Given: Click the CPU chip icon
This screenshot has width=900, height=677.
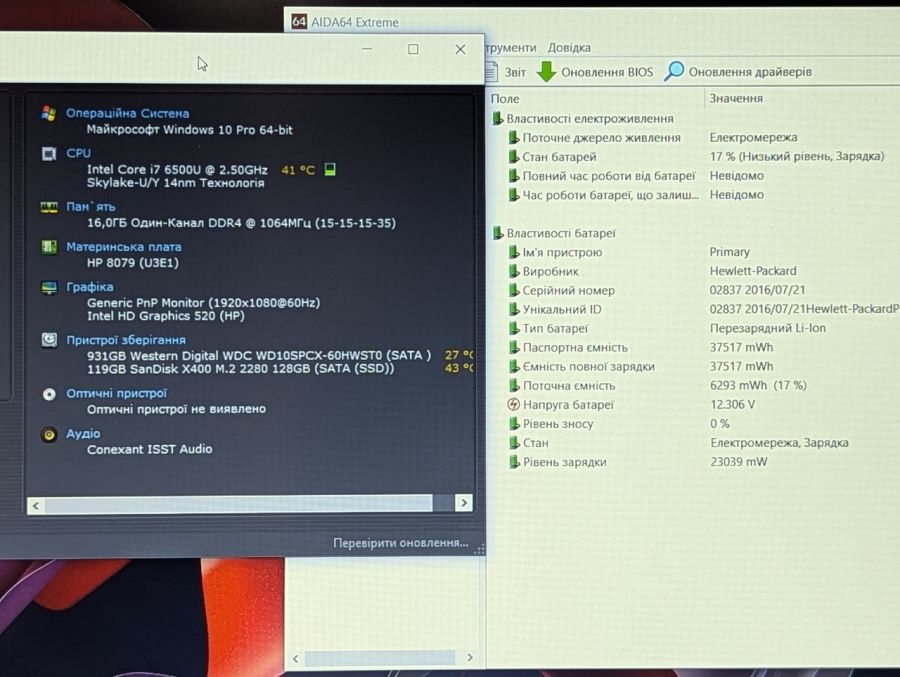Looking at the screenshot, I should [x=49, y=154].
